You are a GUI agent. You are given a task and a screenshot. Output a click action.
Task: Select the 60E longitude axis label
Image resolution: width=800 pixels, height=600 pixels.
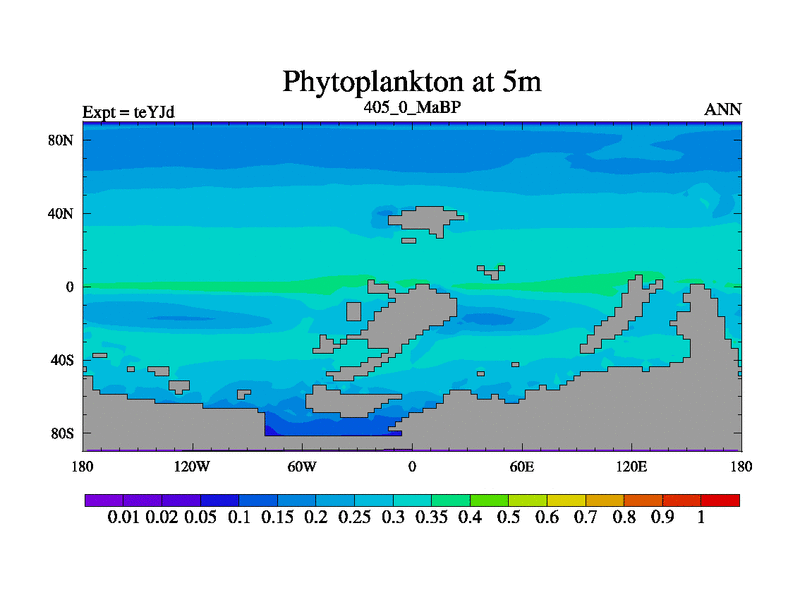[521, 466]
